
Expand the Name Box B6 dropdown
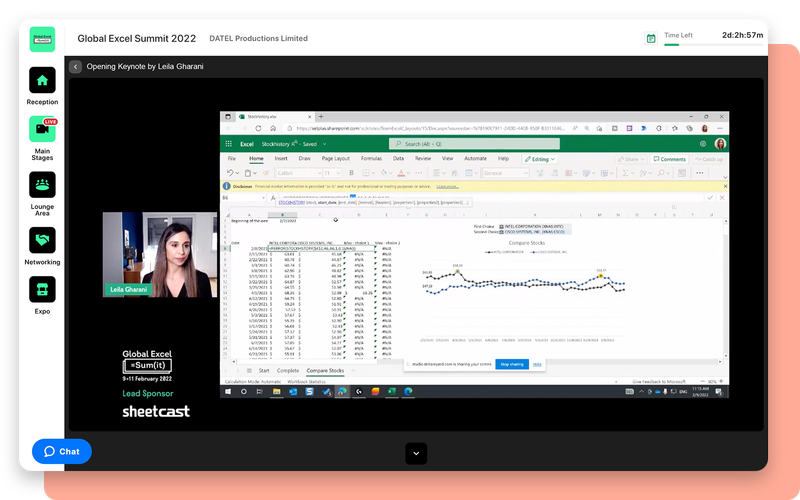tap(263, 197)
